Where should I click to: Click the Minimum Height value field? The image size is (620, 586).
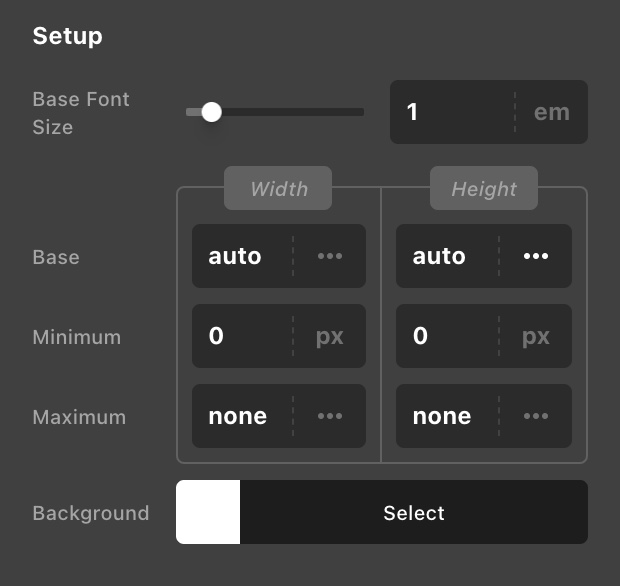447,336
